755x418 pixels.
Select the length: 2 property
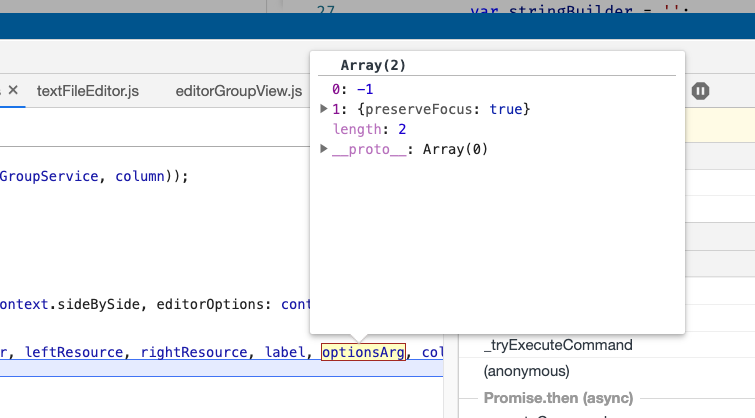[369, 129]
